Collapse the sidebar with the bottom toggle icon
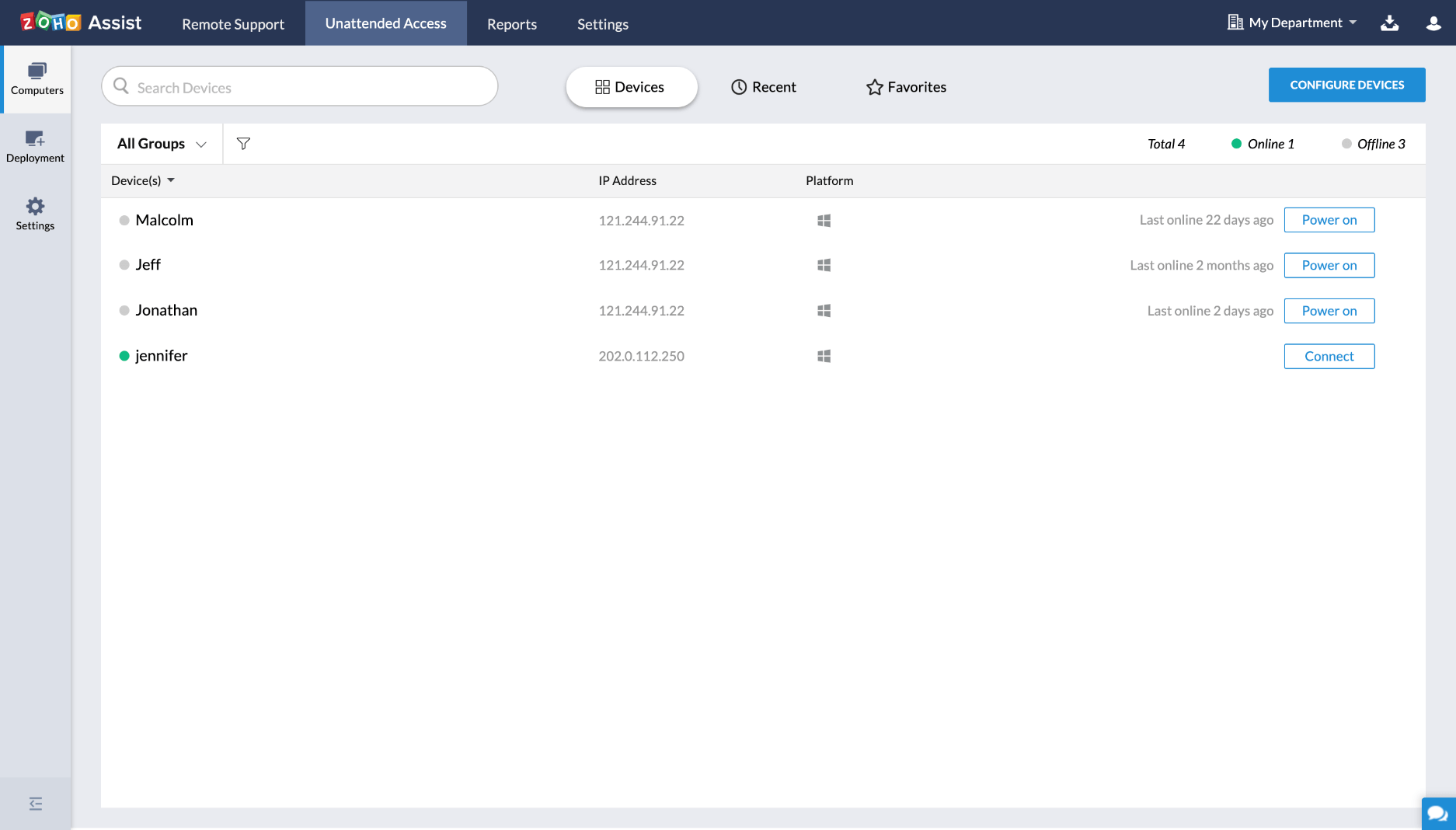The height and width of the screenshot is (830, 1456). (x=35, y=804)
